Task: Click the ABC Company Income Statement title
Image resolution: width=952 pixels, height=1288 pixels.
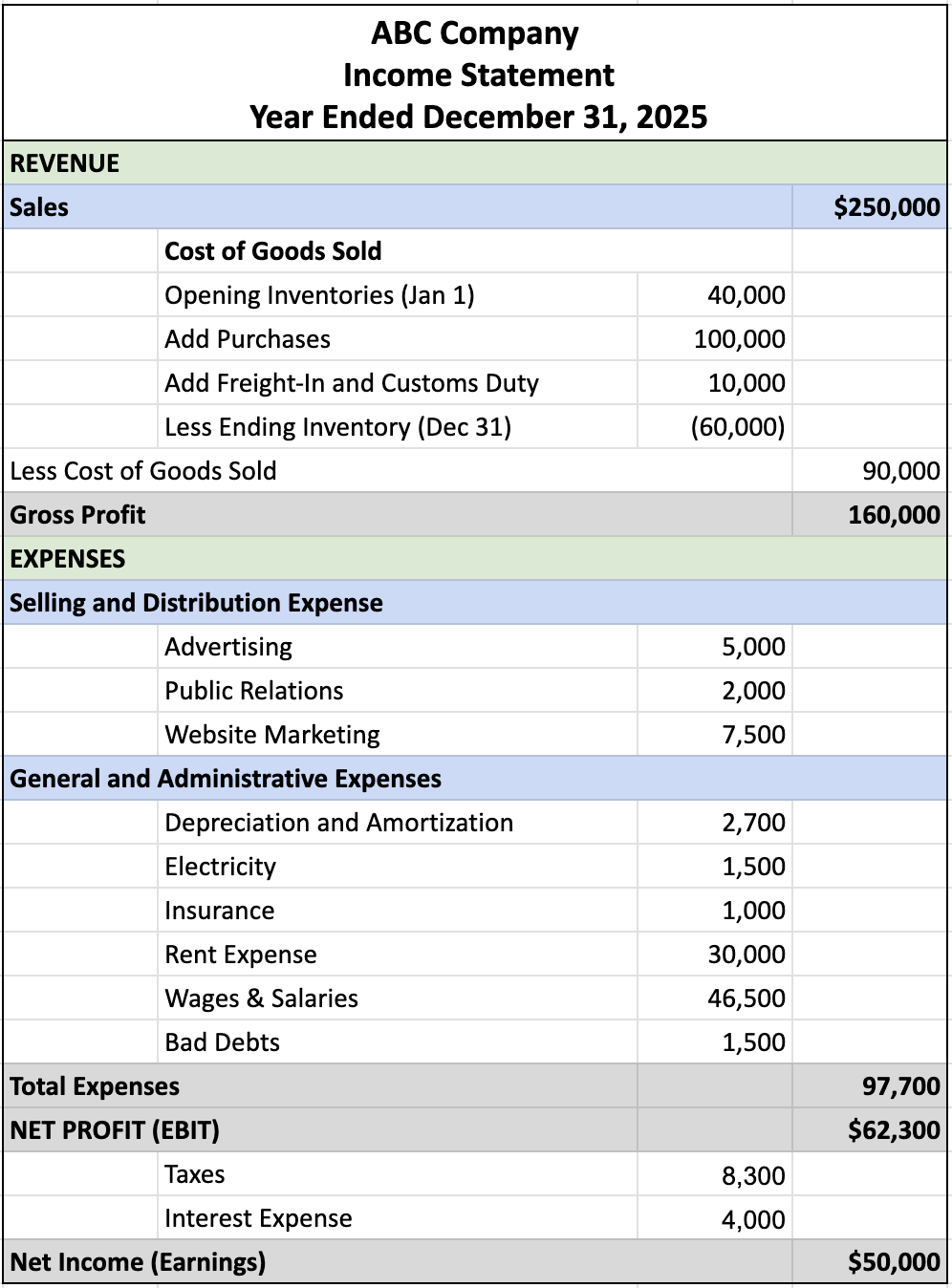Action: [476, 75]
